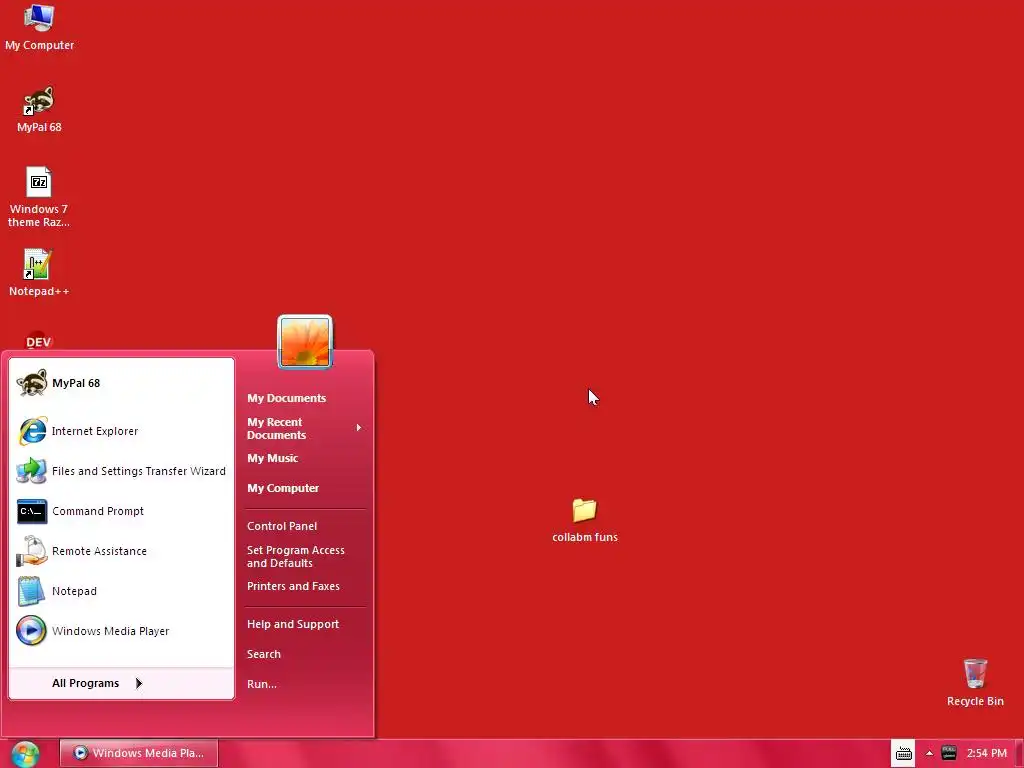Click the Command Prompt icon
1024x768 pixels.
pos(31,511)
